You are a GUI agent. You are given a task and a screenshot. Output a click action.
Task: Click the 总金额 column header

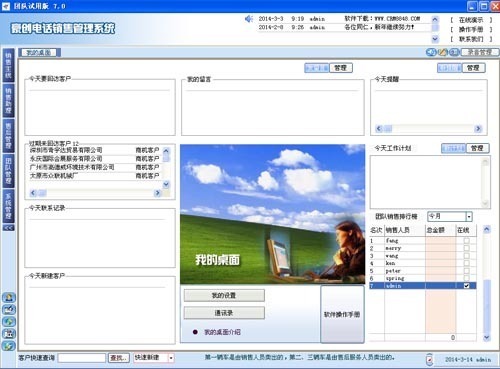pyautogui.click(x=440, y=230)
